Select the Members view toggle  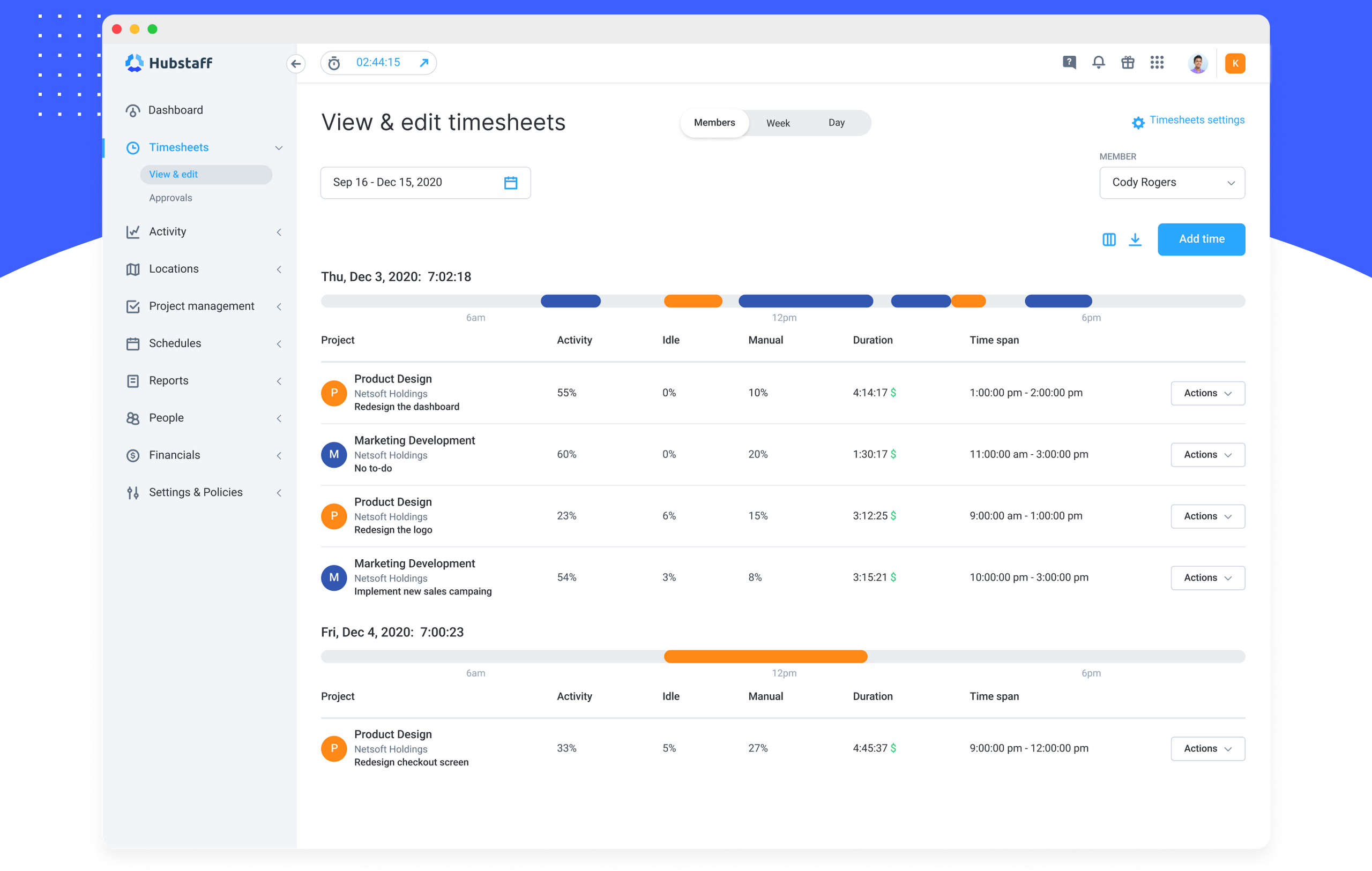coord(714,123)
